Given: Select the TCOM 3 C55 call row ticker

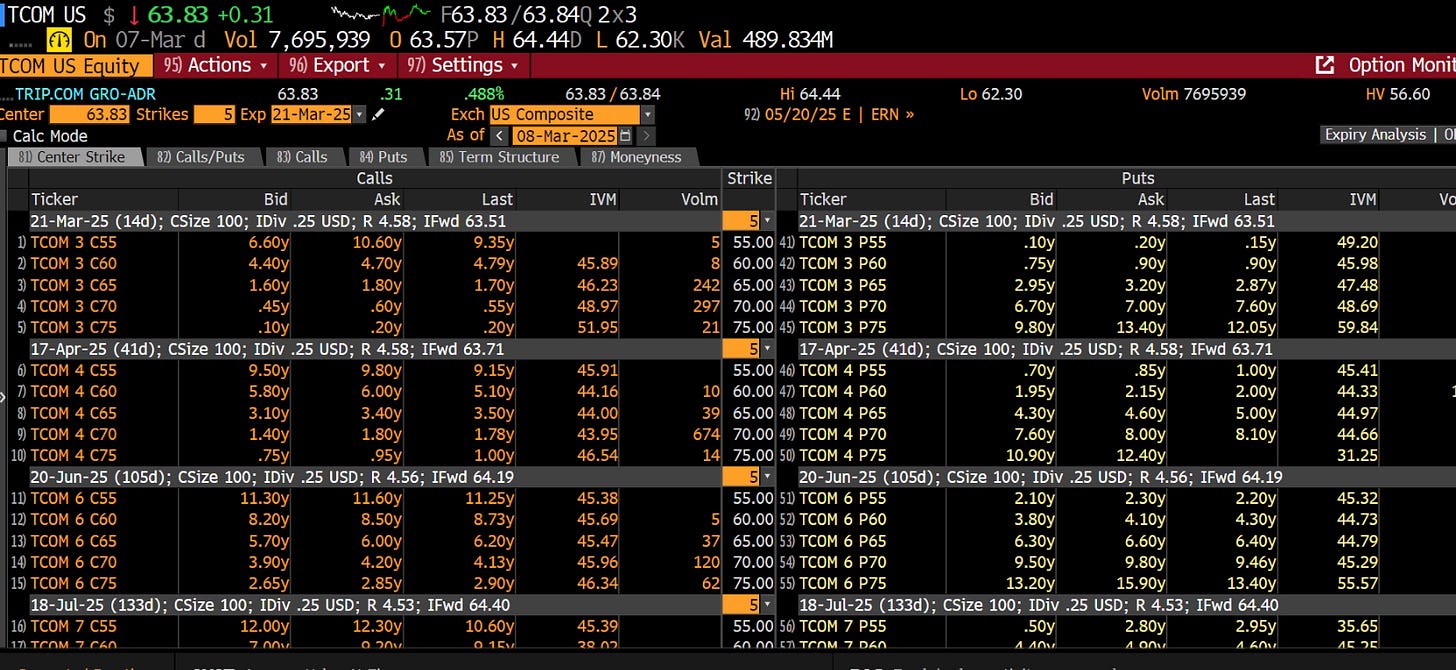Looking at the screenshot, I should click(x=74, y=243).
